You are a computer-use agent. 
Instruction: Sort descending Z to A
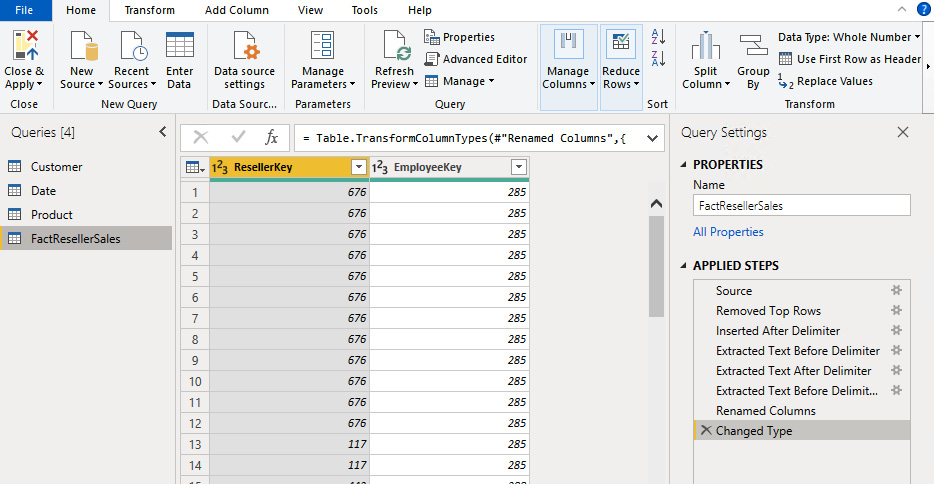pos(658,58)
